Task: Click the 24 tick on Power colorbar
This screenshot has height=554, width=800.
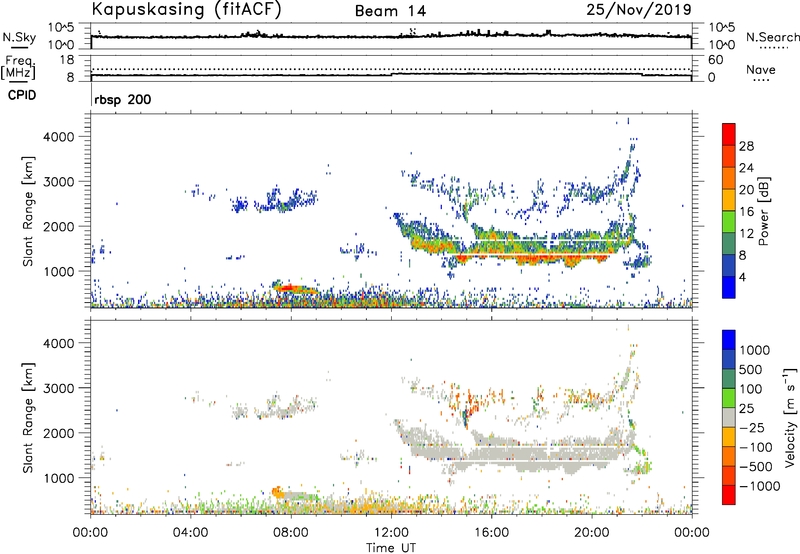Action: pos(746,168)
